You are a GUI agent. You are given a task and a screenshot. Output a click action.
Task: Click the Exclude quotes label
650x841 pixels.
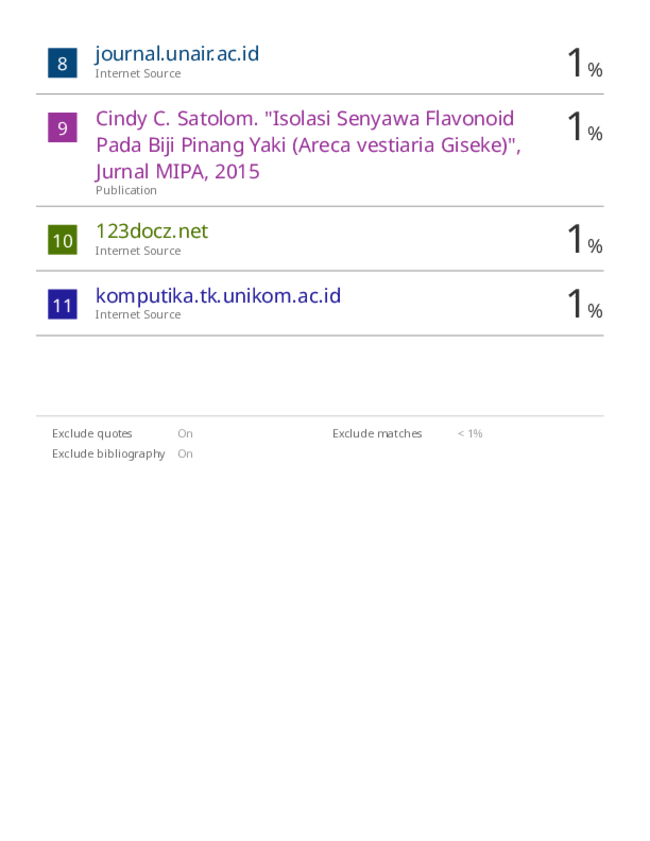click(92, 433)
